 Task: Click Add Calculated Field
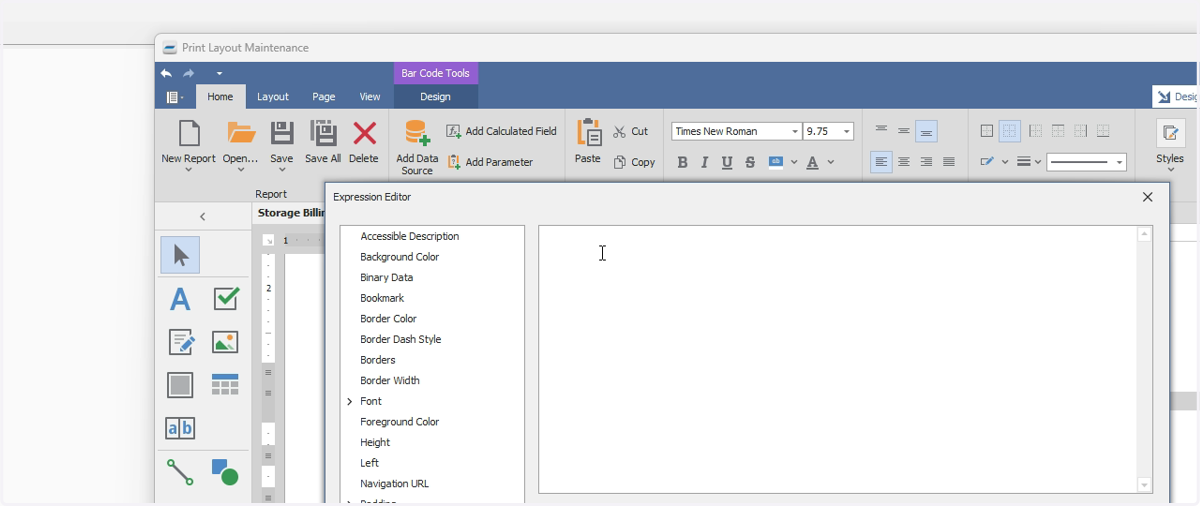[501, 131]
